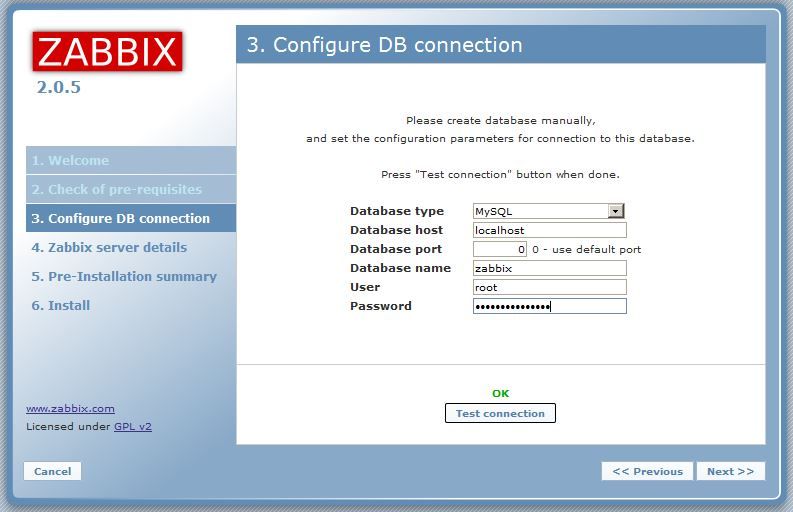Select step 3. Configure DB connection
Screen dimensions: 793x512
coord(131,218)
